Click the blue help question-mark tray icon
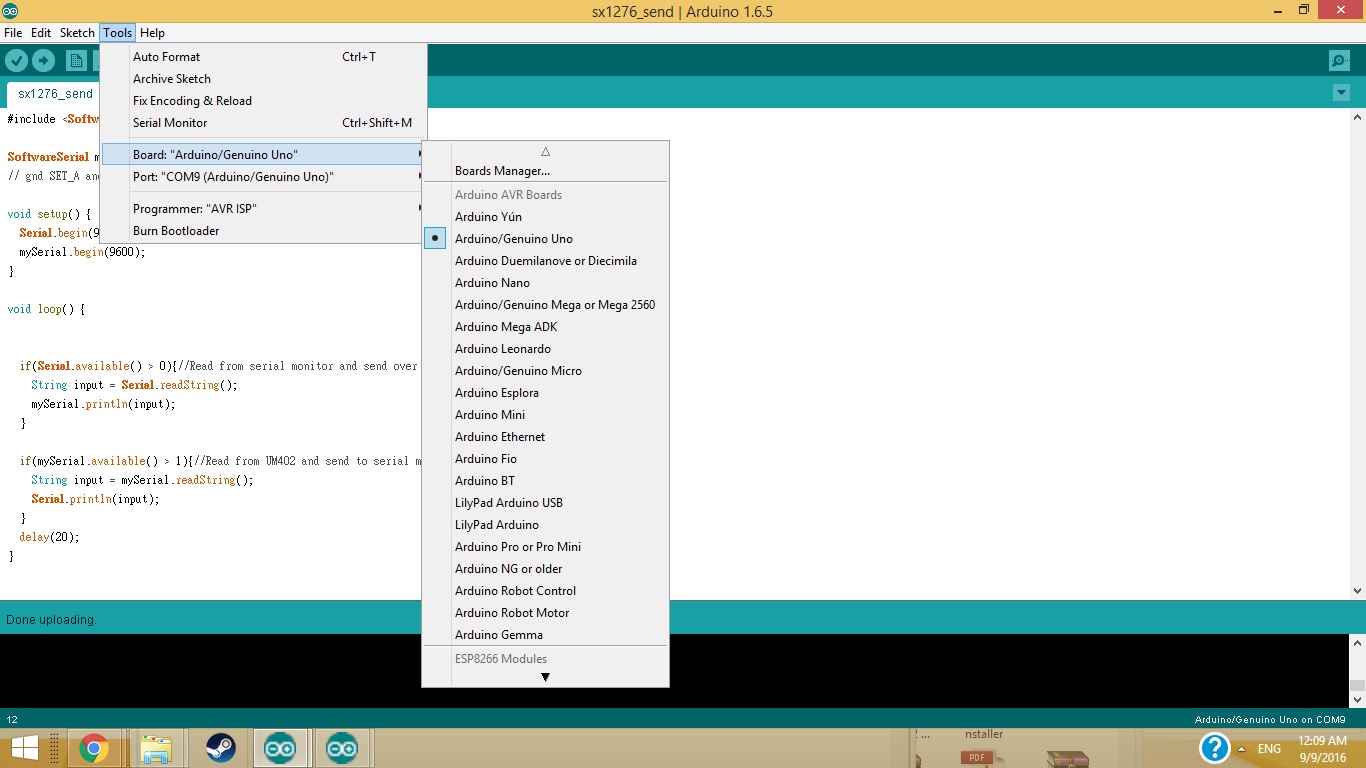The image size is (1366, 768). pyautogui.click(x=1216, y=747)
